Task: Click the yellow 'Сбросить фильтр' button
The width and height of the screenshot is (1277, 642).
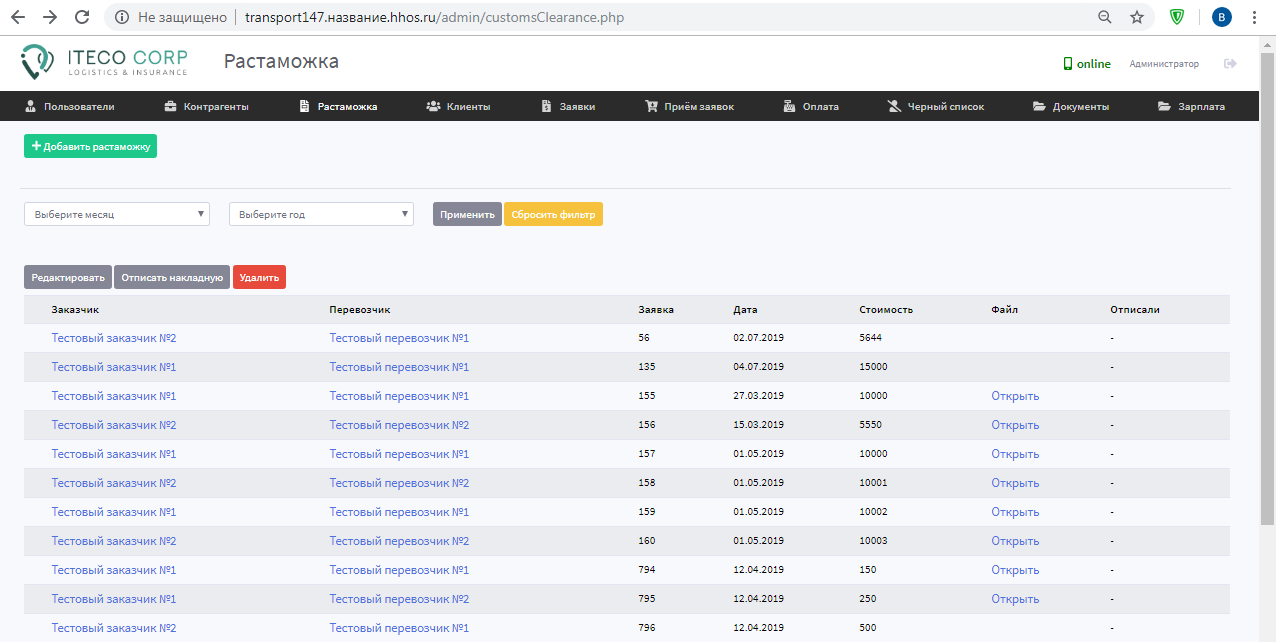Action: [x=553, y=214]
